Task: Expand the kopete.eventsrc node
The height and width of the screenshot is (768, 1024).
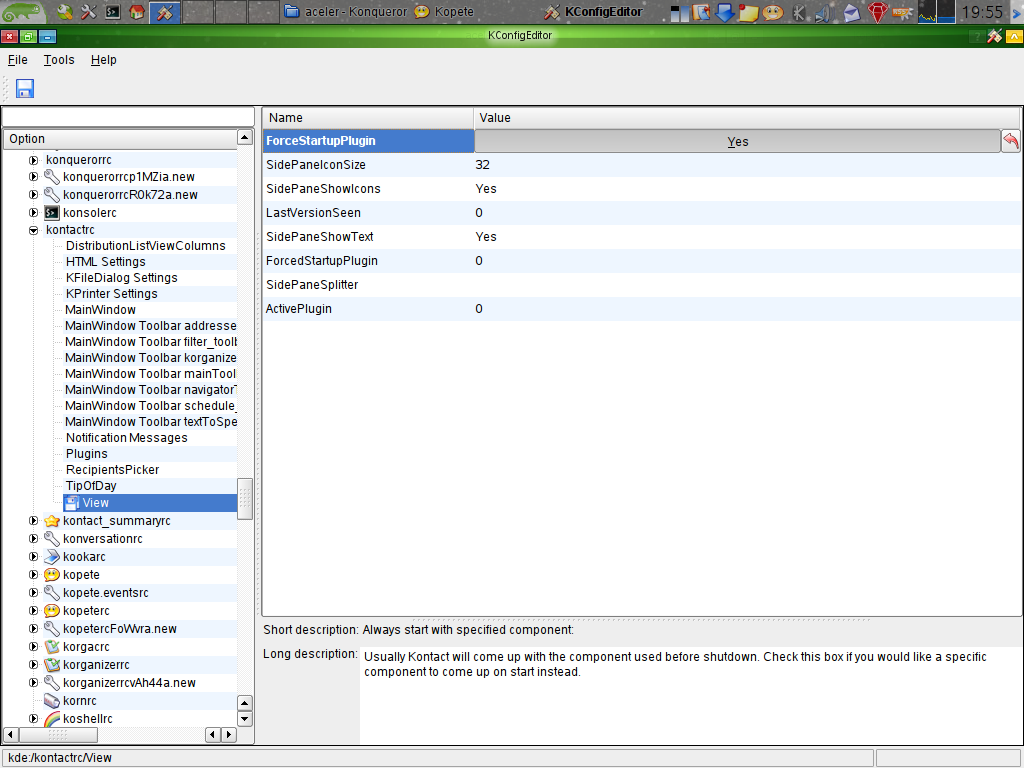Action: point(33,593)
